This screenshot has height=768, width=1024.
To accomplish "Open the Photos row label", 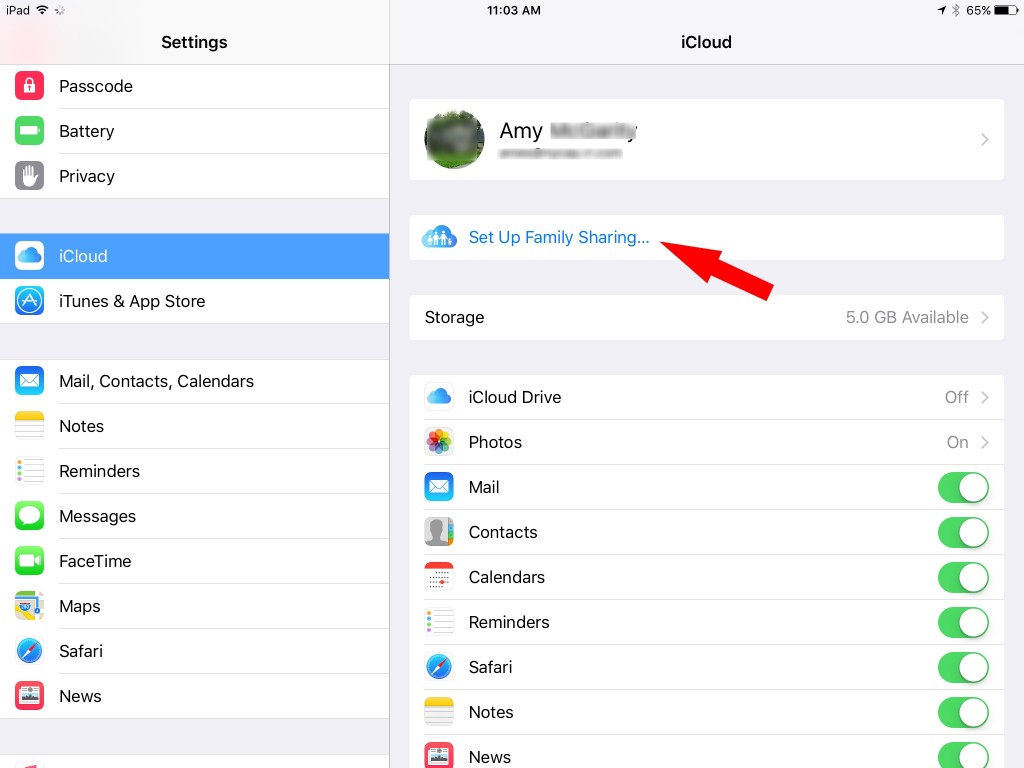I will tap(495, 442).
